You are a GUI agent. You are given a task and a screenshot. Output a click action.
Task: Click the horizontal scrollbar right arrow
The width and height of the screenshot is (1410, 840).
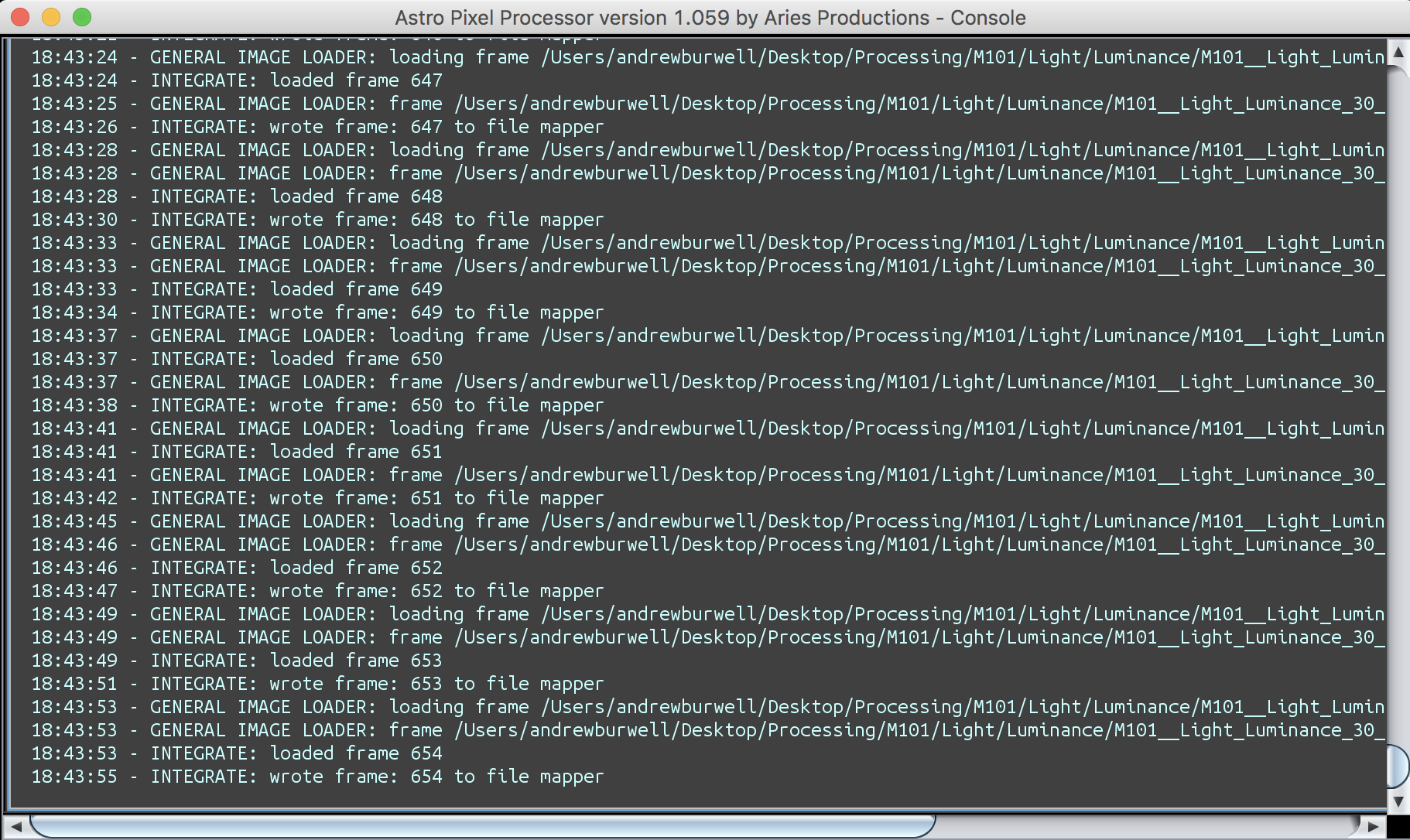tap(1373, 826)
